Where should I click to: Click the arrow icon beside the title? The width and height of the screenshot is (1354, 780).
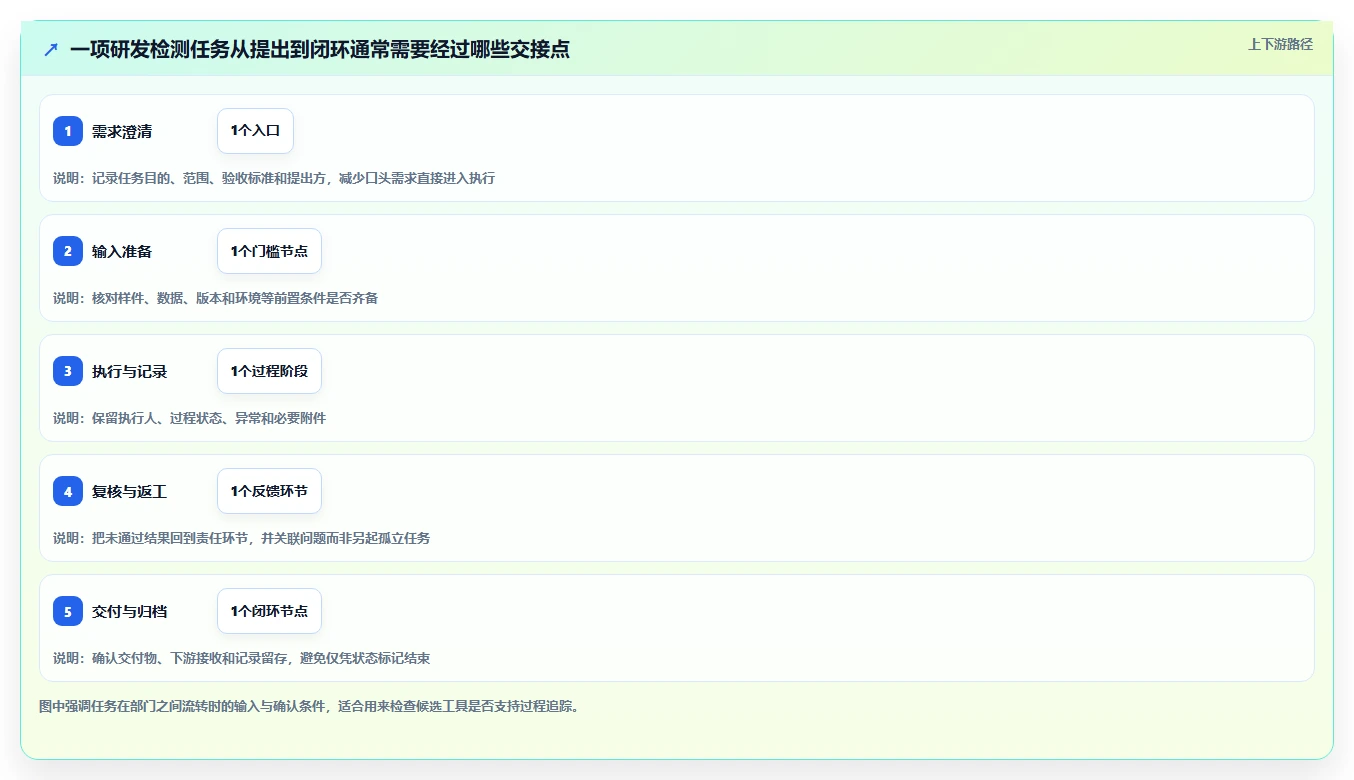pos(51,49)
